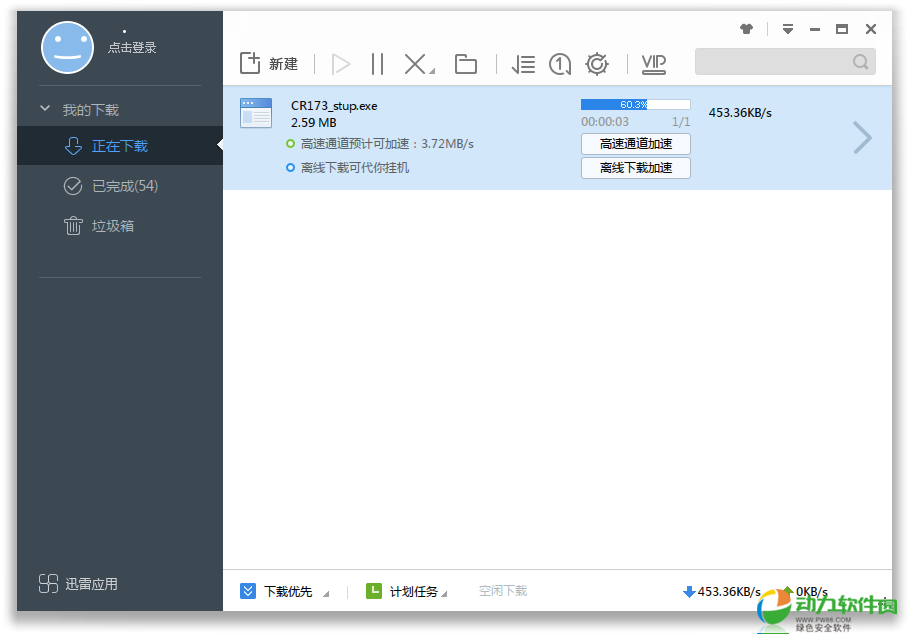Minimize the download manager window
Screen dimensions: 909x634
click(x=815, y=29)
